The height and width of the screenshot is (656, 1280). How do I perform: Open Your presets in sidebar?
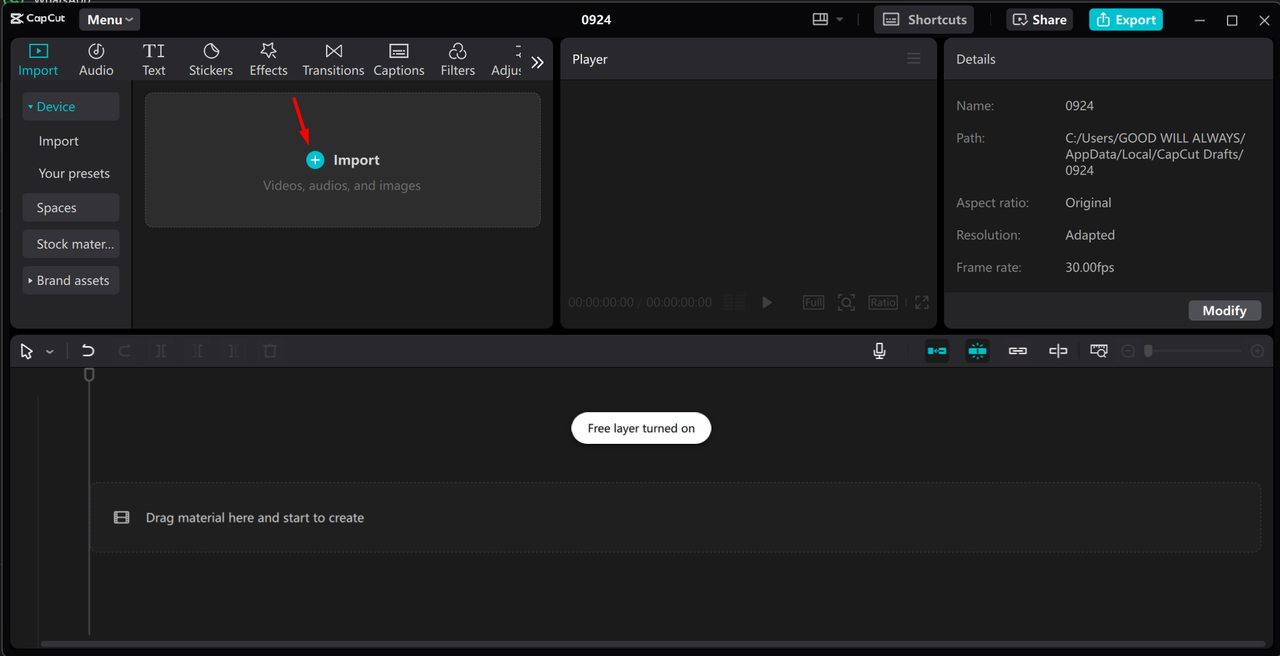(74, 173)
